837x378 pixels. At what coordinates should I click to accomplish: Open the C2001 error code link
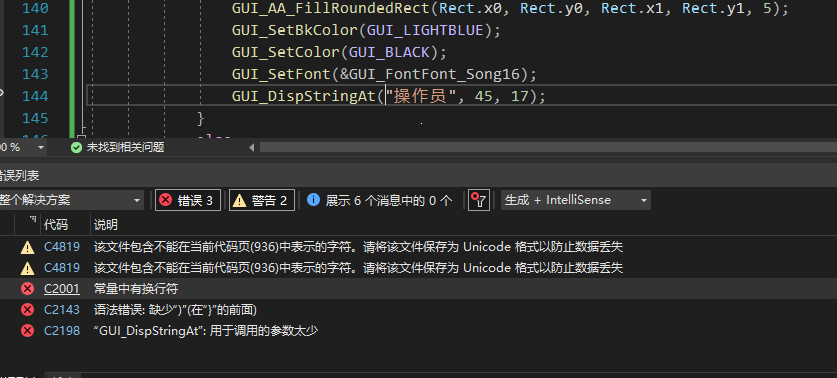tap(62, 289)
